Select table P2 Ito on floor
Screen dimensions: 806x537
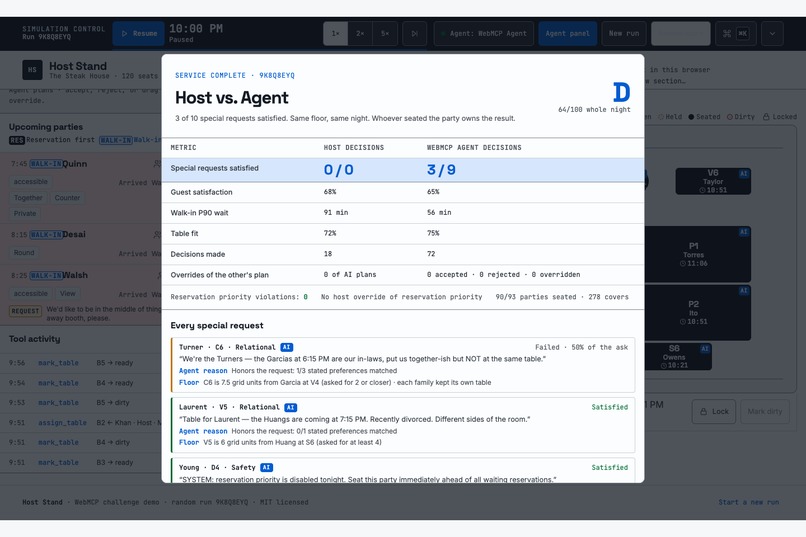click(697, 312)
